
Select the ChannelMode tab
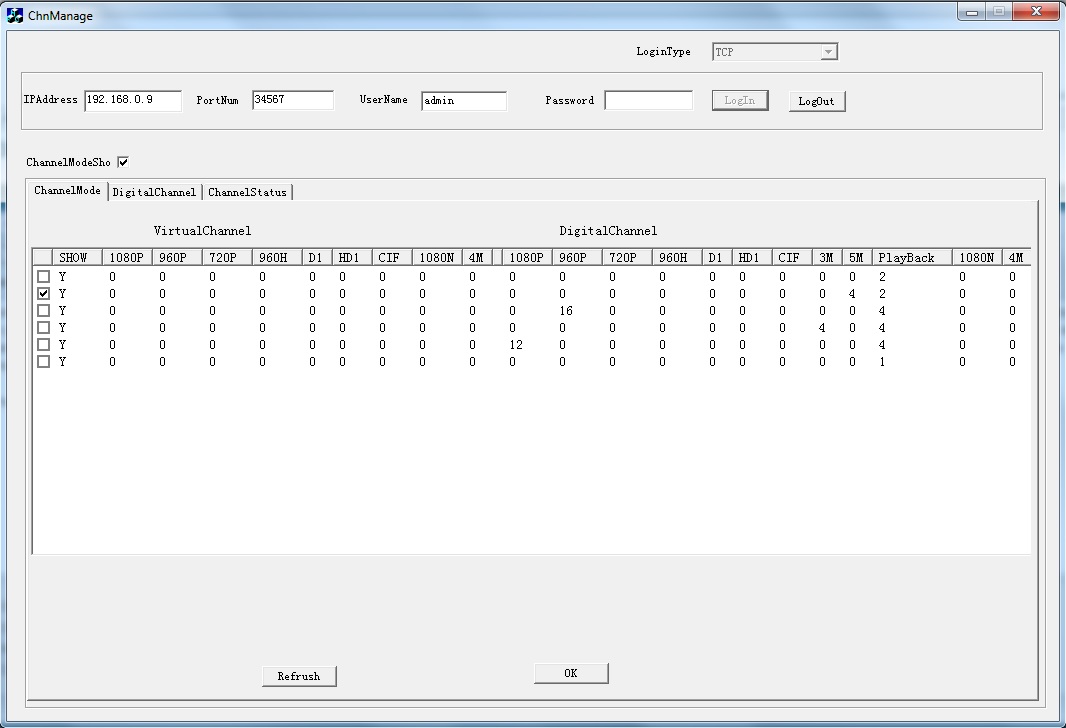[x=67, y=191]
